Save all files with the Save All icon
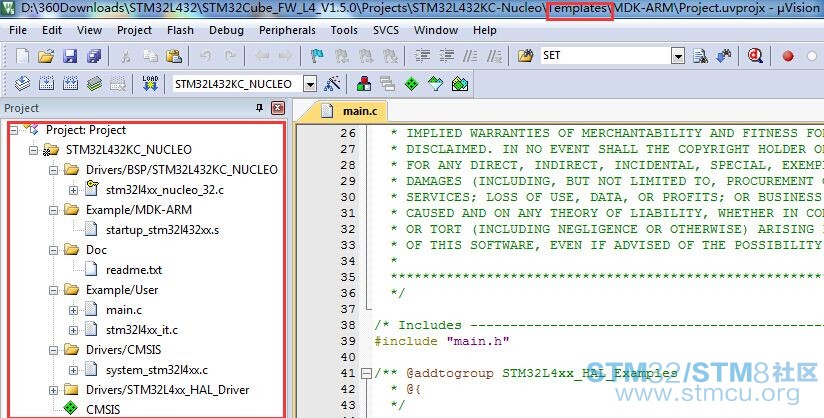The width and height of the screenshot is (824, 418). [94, 56]
